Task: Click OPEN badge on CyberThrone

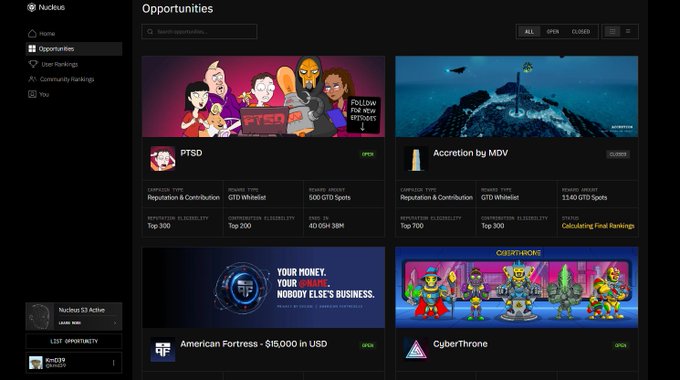Action: (621, 346)
